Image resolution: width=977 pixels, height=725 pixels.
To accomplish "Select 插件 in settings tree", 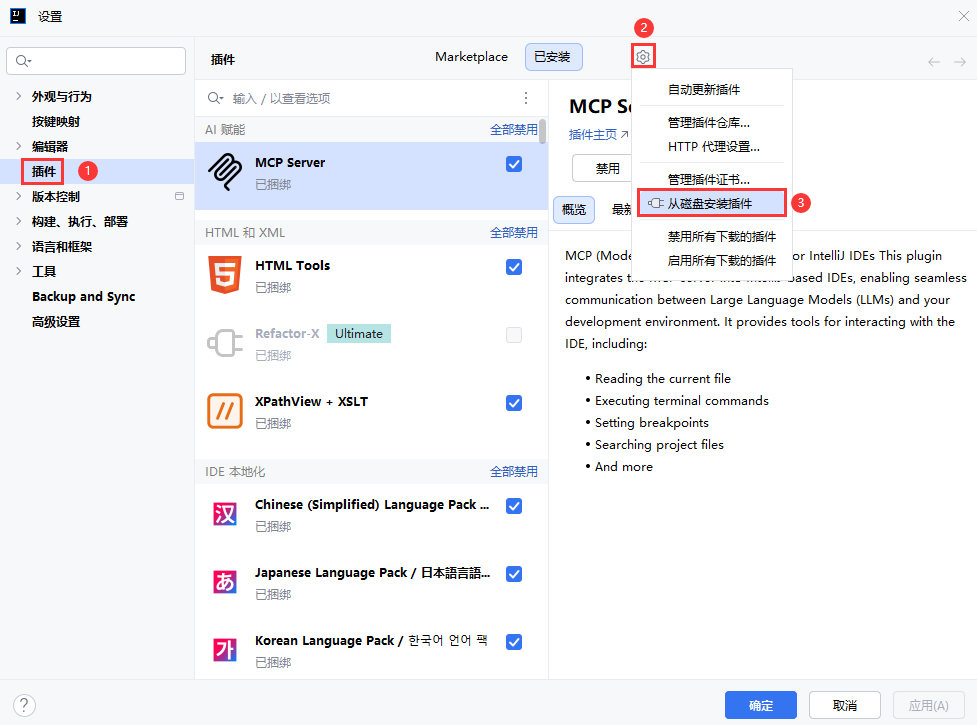I will tap(44, 171).
